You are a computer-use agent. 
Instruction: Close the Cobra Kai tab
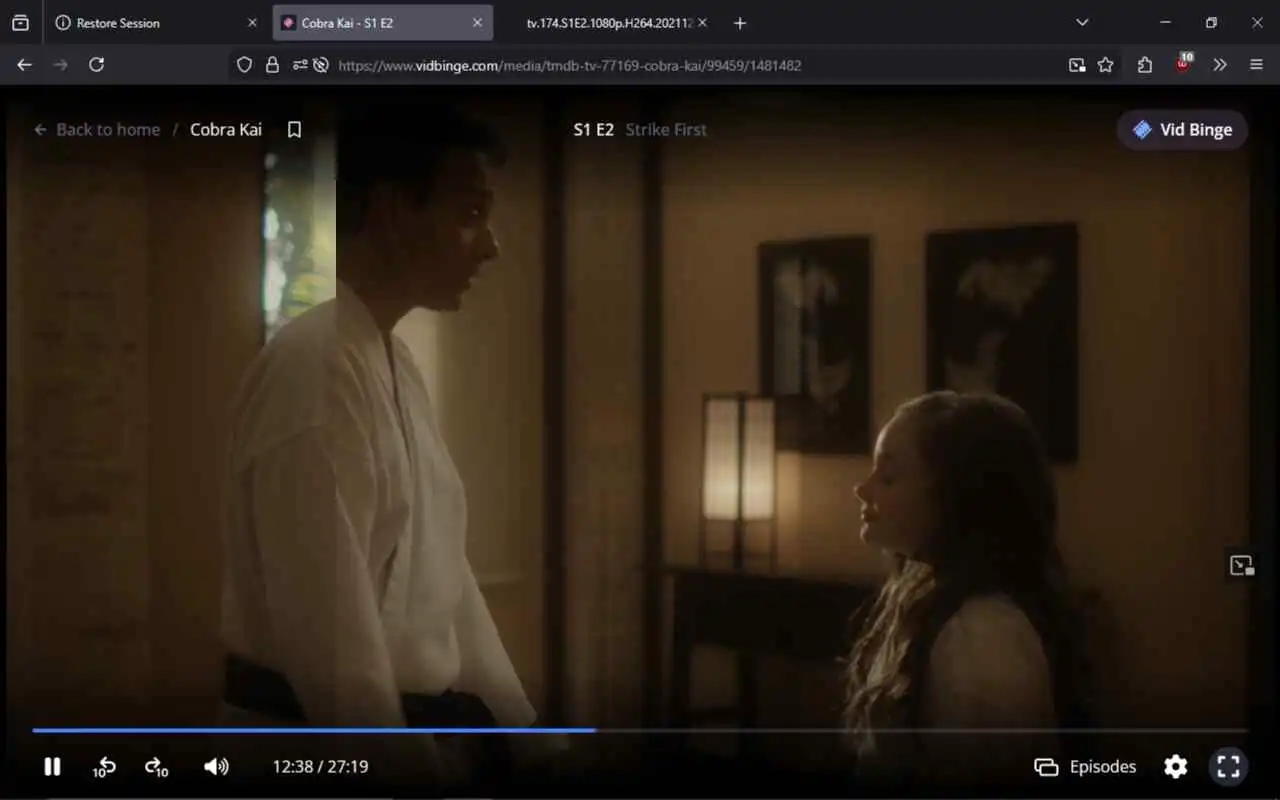pos(477,23)
